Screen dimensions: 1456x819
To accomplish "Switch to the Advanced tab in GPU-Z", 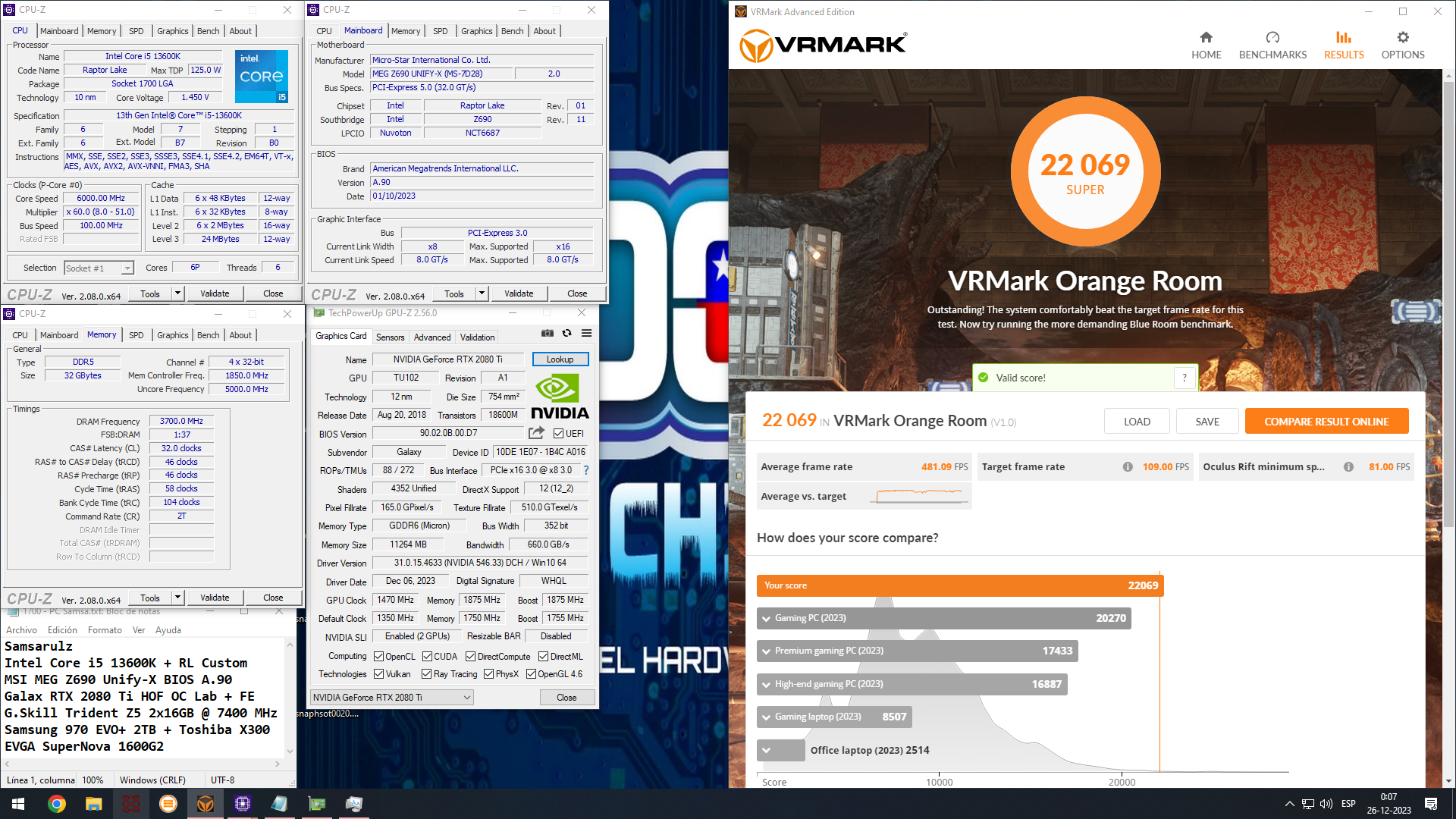I will click(x=432, y=337).
